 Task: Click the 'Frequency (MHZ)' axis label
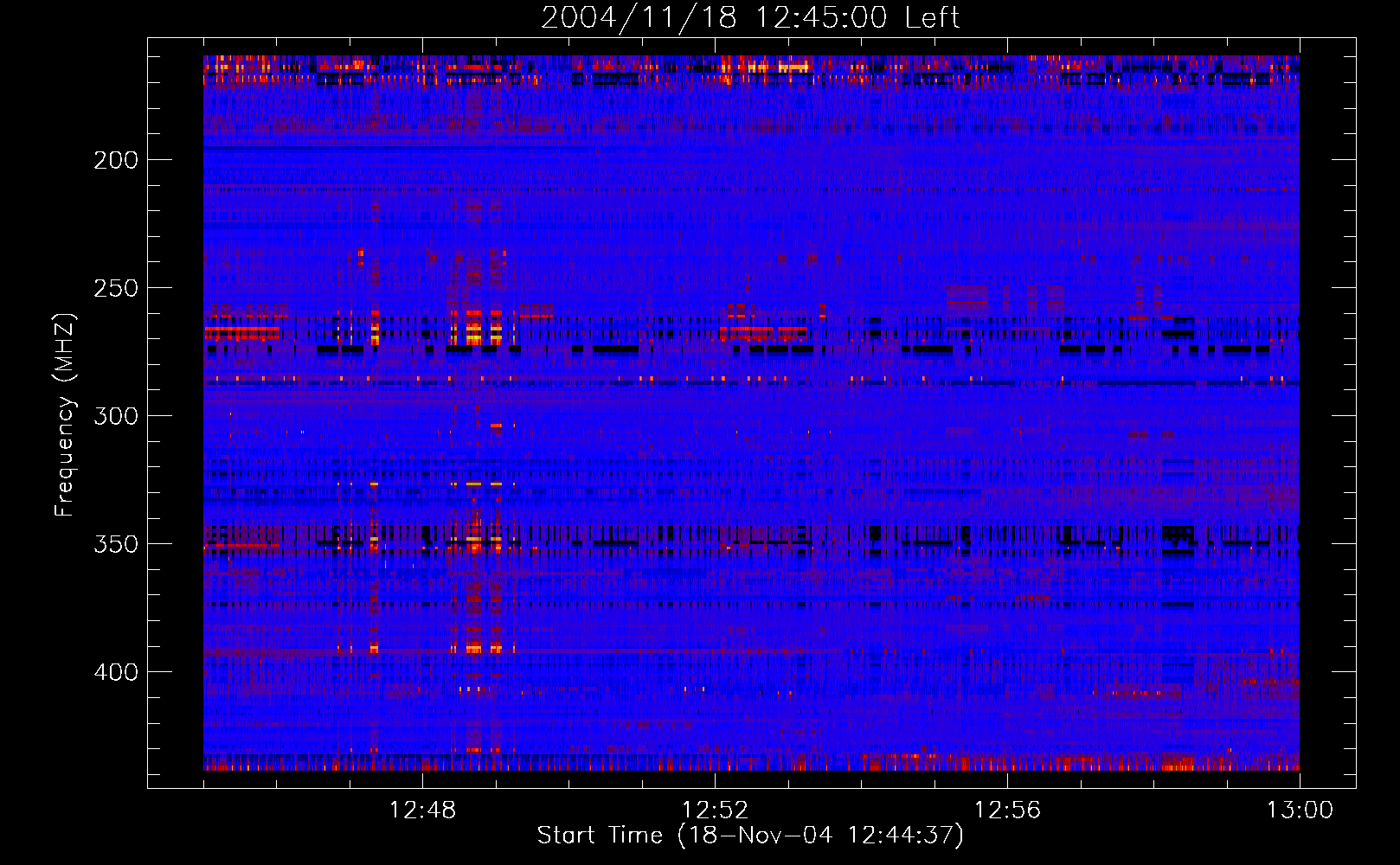tap(65, 414)
